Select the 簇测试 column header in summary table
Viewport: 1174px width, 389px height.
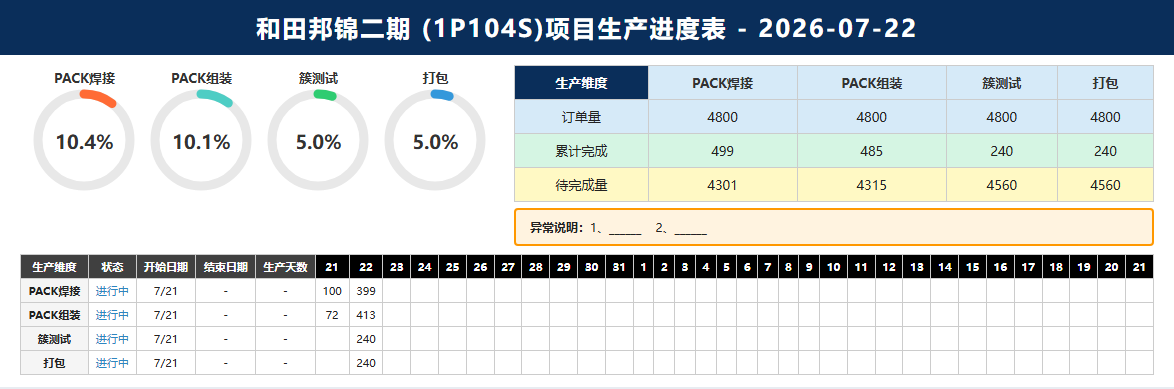1002,83
